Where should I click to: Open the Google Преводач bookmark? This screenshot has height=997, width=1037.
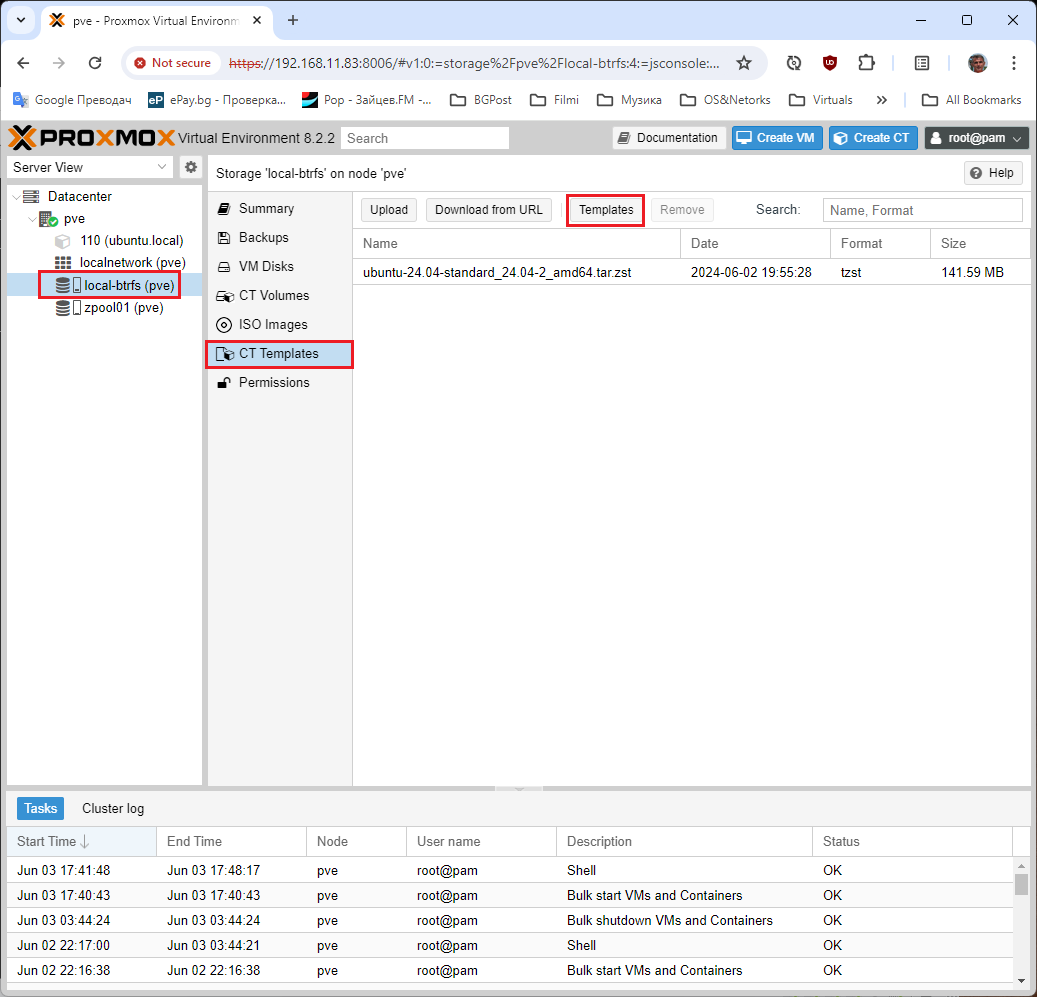click(72, 100)
